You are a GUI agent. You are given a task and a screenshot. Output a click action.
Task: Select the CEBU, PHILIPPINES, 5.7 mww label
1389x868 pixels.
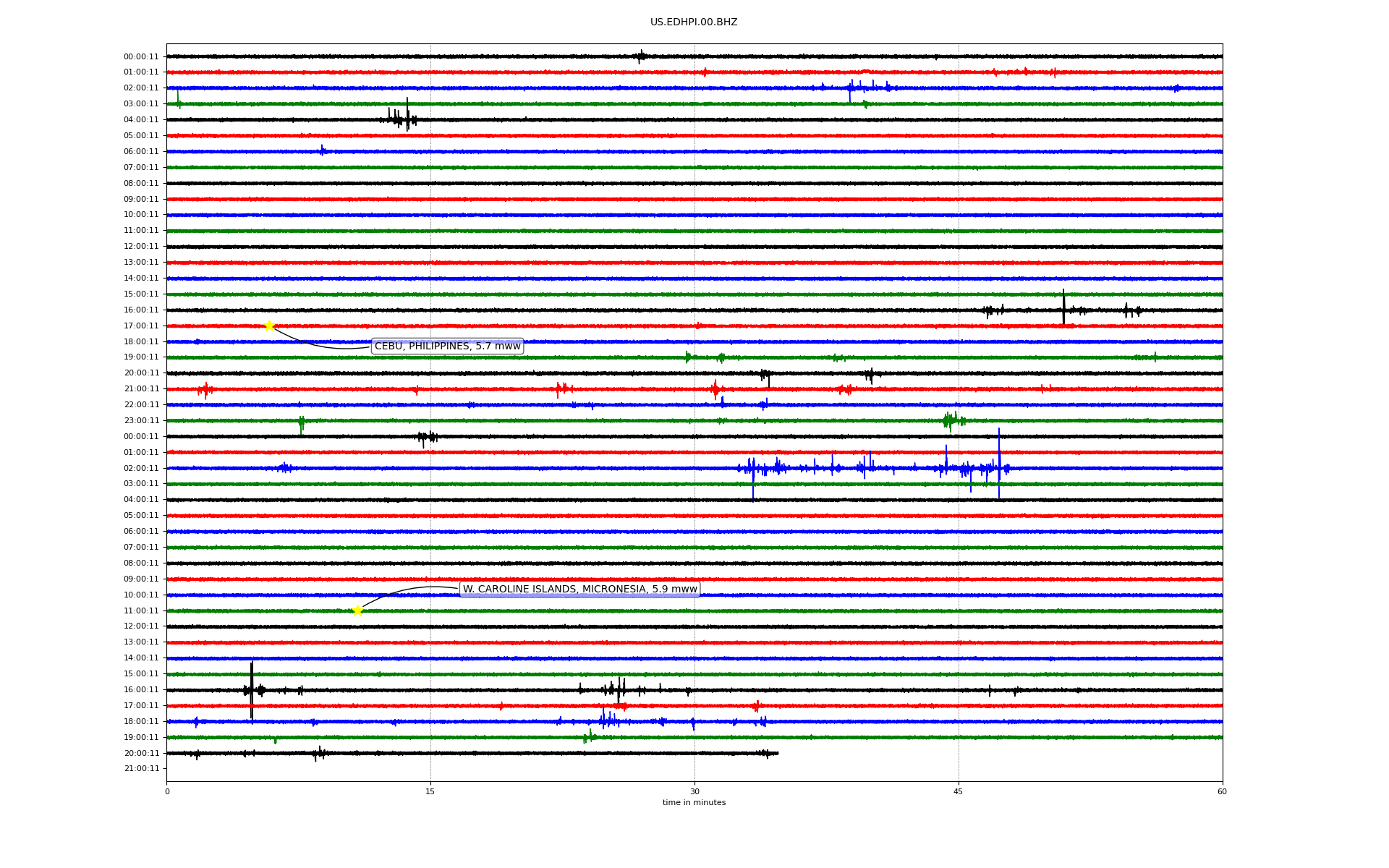click(x=447, y=346)
